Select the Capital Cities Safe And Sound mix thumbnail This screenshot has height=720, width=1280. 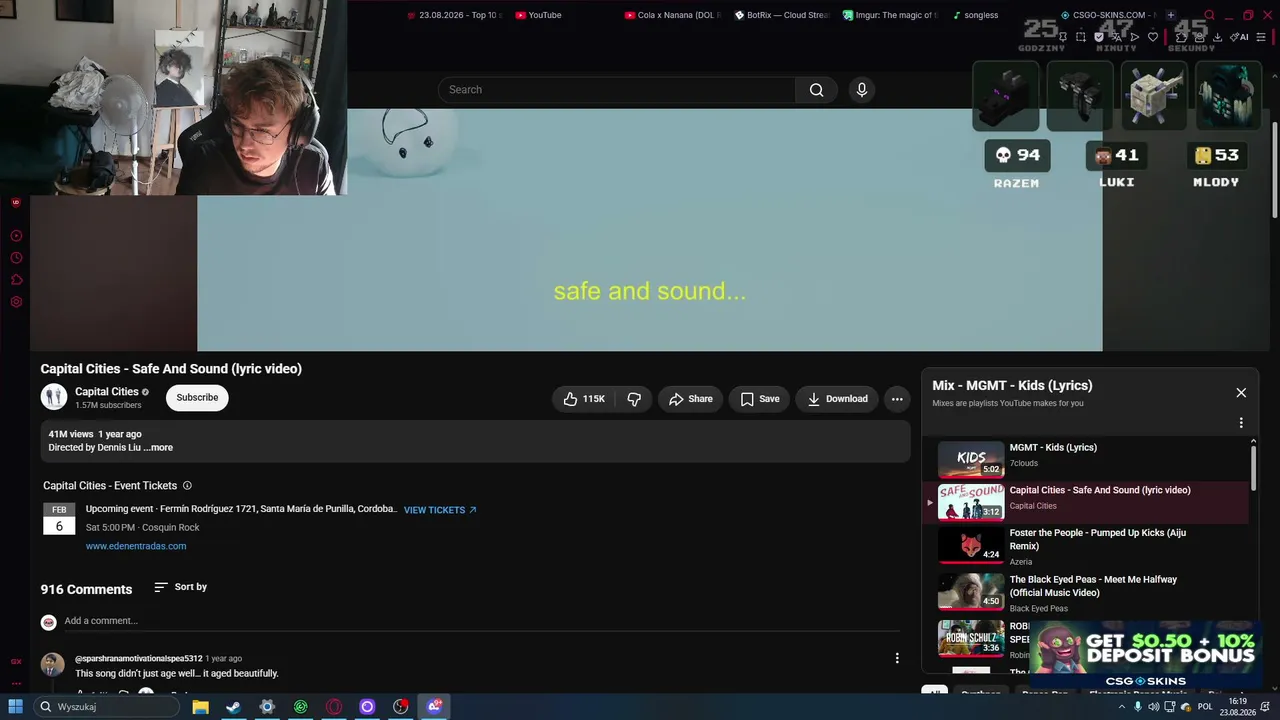pos(971,502)
